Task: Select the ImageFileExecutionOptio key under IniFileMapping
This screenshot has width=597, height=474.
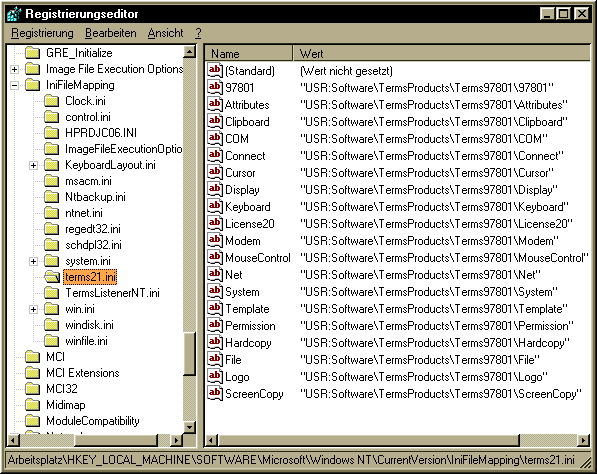Action: point(123,149)
